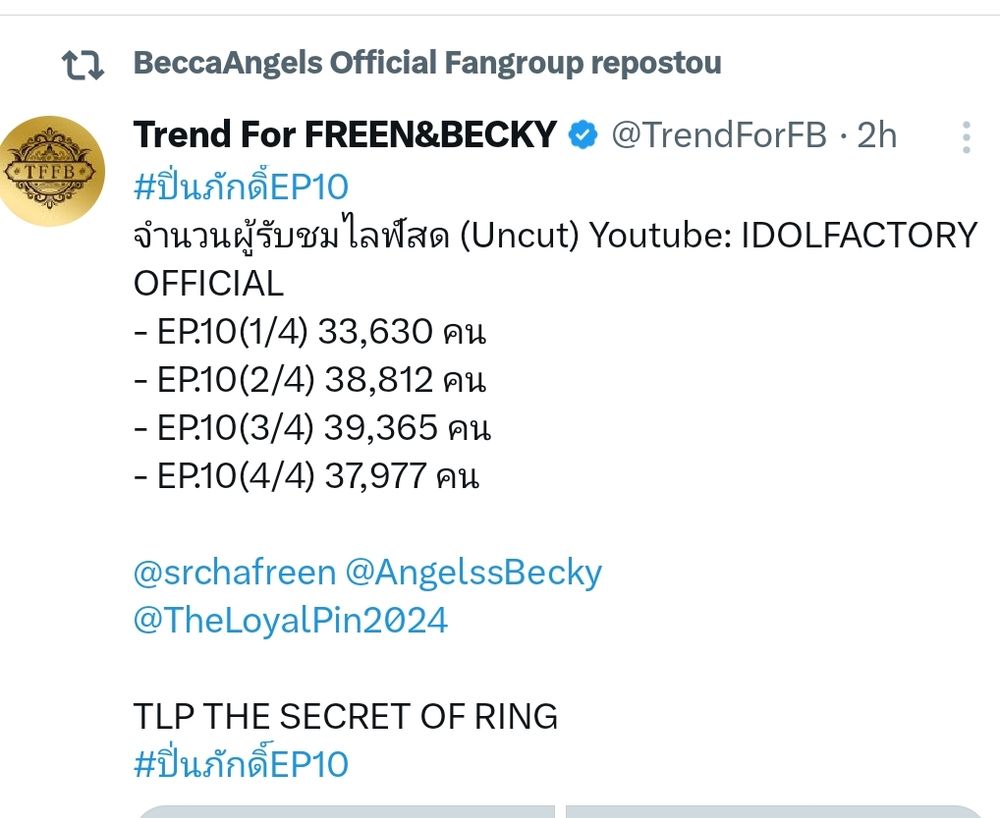Open Trend For FREEN&BECKY display name

tap(345, 134)
